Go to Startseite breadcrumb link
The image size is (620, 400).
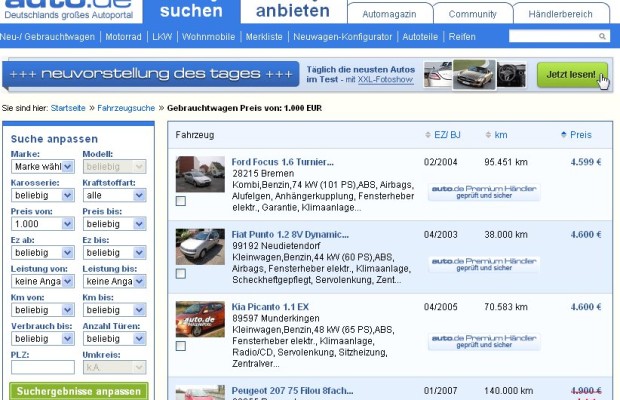click(68, 108)
